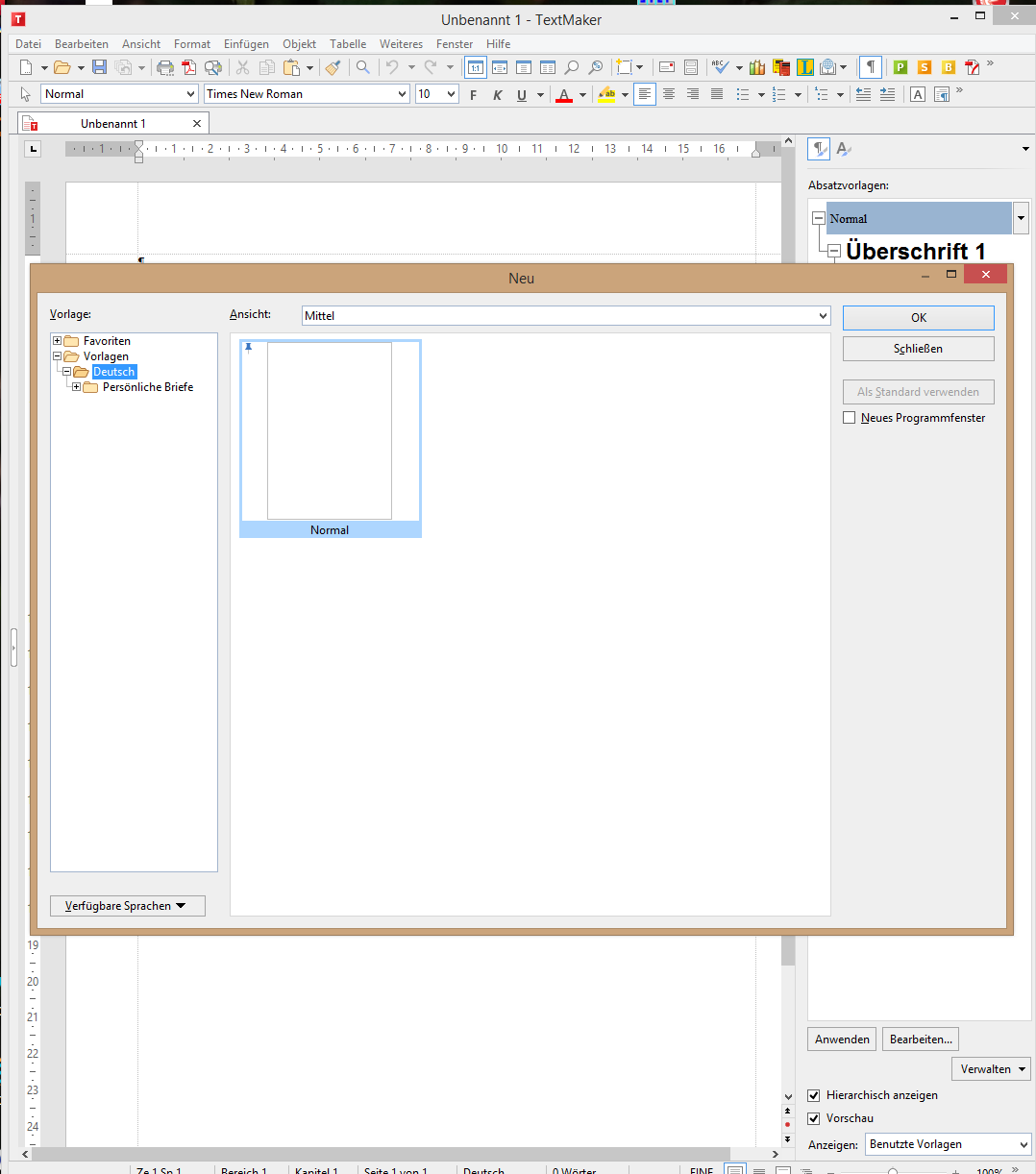Image resolution: width=1036 pixels, height=1174 pixels.
Task: Click the yellow text highlight icon
Action: 606,94
